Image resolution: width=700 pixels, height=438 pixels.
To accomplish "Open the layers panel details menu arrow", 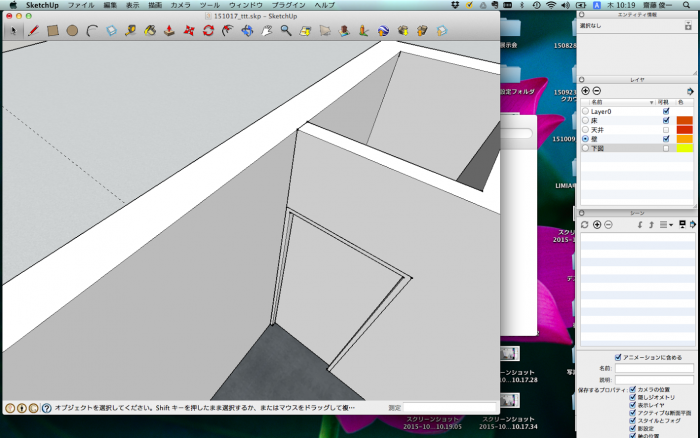I will 690,91.
